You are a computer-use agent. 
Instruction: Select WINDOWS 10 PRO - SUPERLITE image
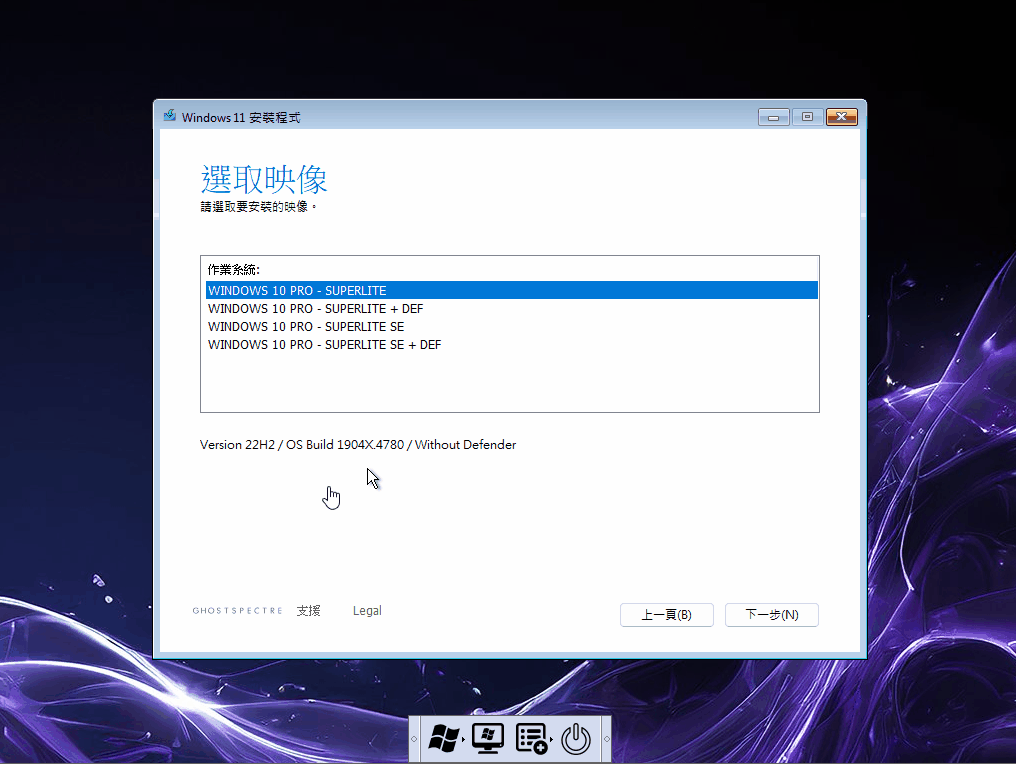click(x=297, y=291)
